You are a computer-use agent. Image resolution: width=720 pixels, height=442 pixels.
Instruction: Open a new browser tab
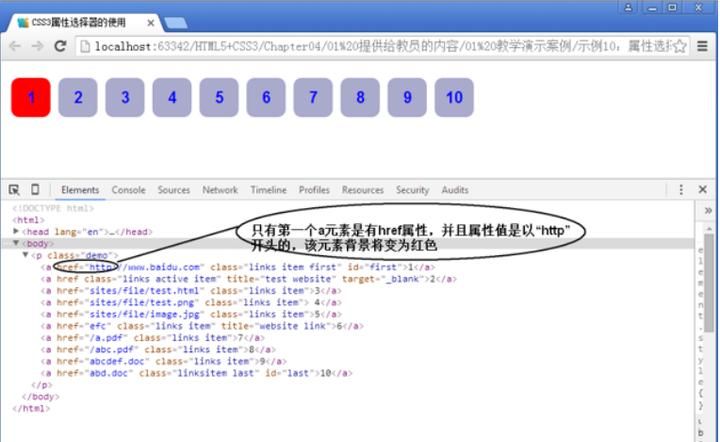coord(175,23)
